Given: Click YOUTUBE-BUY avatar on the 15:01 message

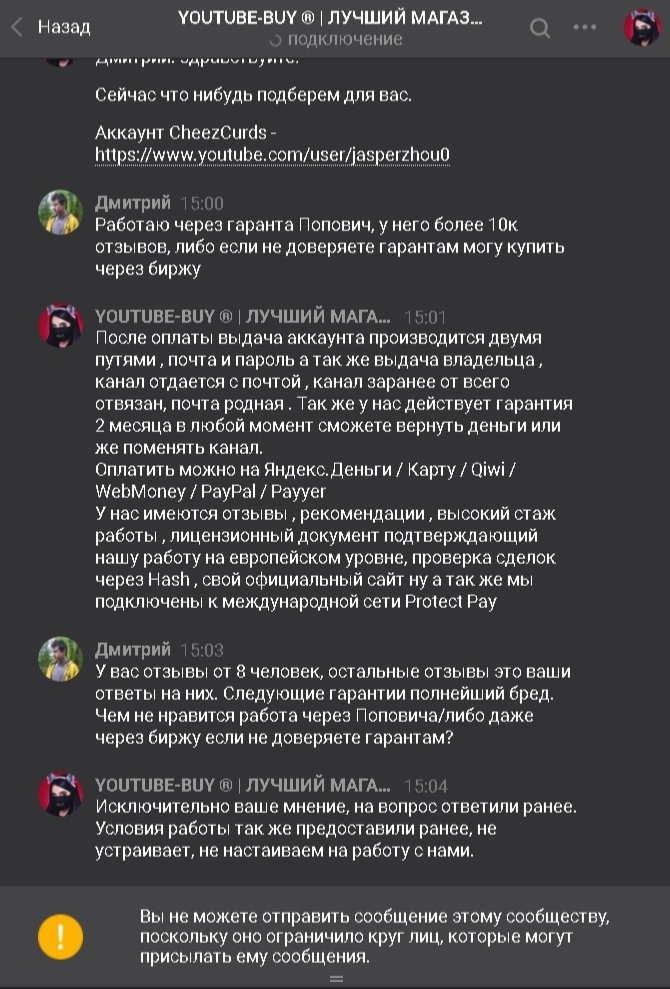Looking at the screenshot, I should 60,326.
